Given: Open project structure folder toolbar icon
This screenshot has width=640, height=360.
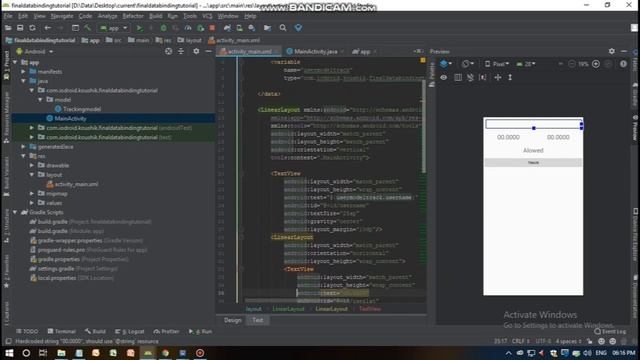Looking at the screenshot, I should 267,28.
